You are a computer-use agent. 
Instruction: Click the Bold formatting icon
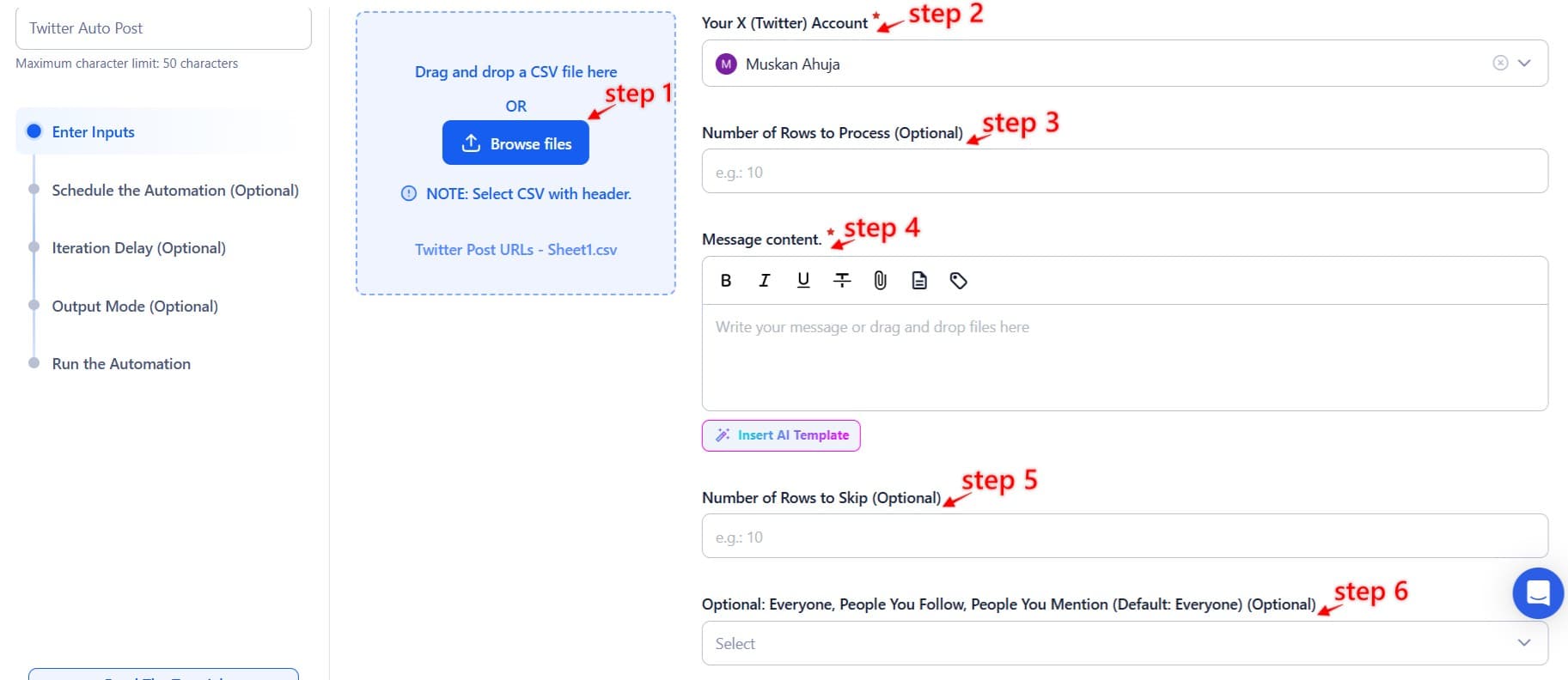[x=726, y=280]
